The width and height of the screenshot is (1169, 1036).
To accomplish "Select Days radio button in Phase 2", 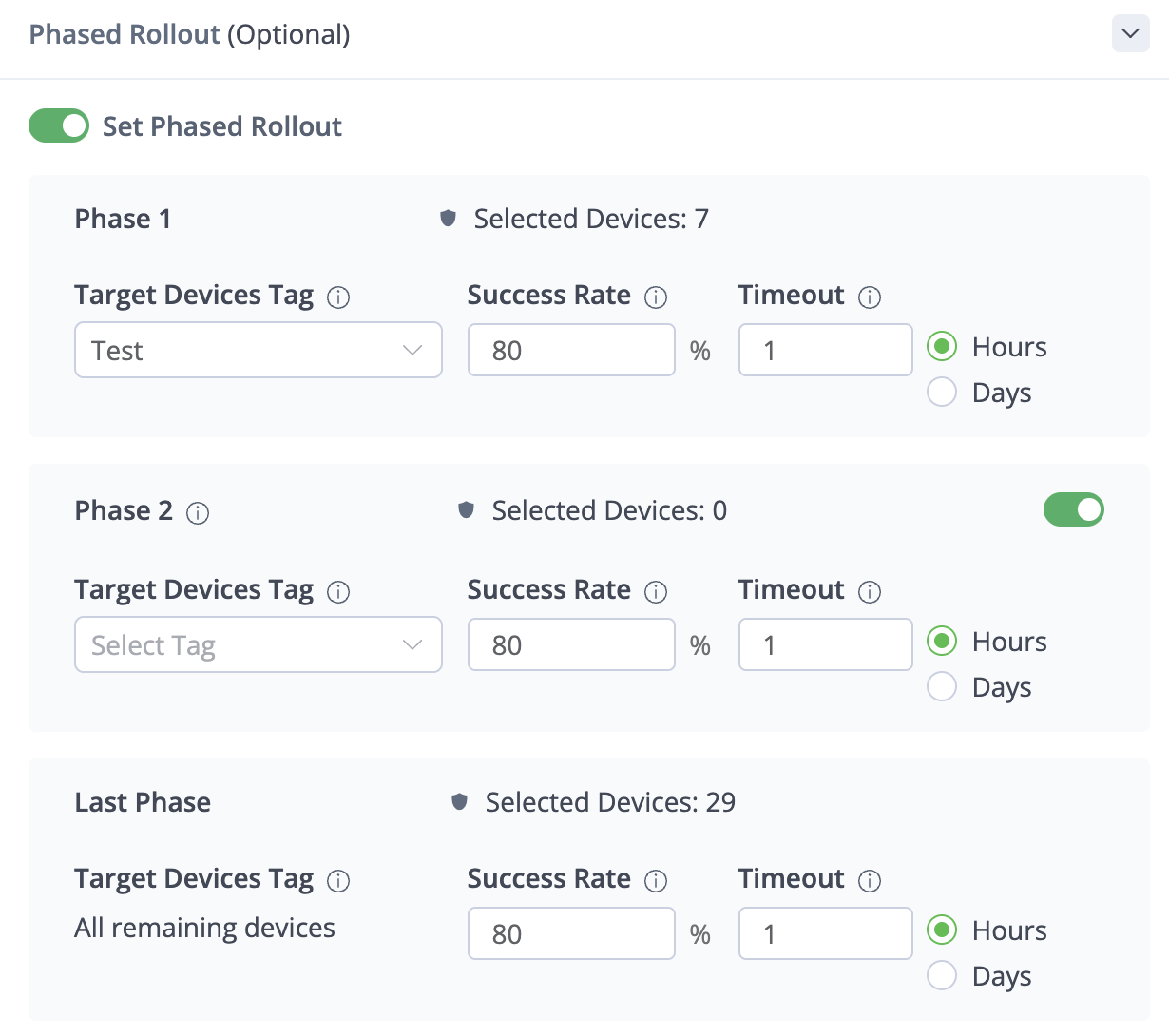I will click(x=942, y=686).
